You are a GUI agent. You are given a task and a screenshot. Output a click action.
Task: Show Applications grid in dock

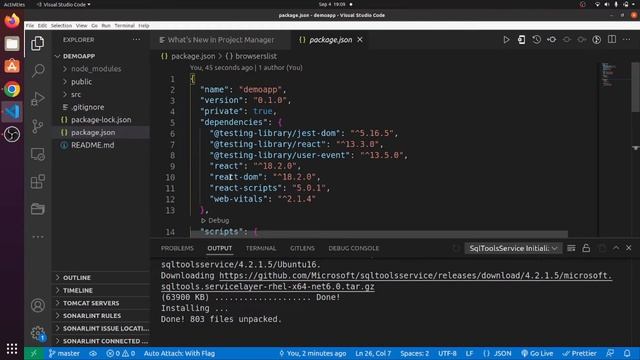click(12, 349)
